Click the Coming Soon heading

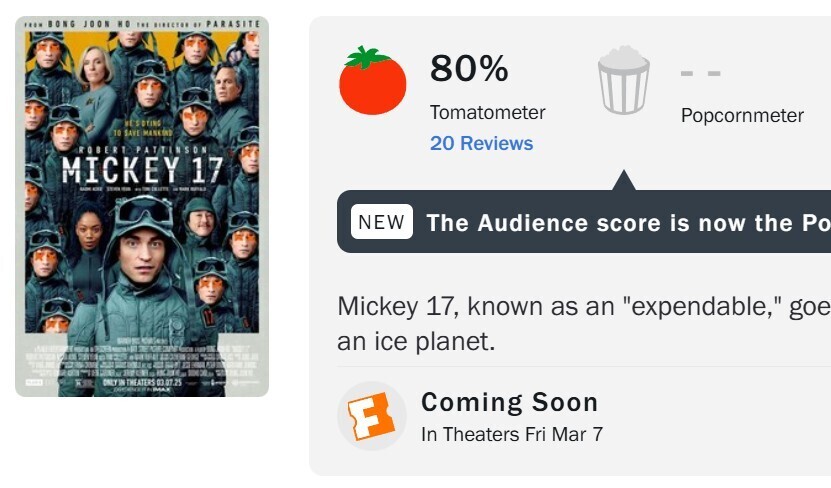pyautogui.click(x=509, y=402)
